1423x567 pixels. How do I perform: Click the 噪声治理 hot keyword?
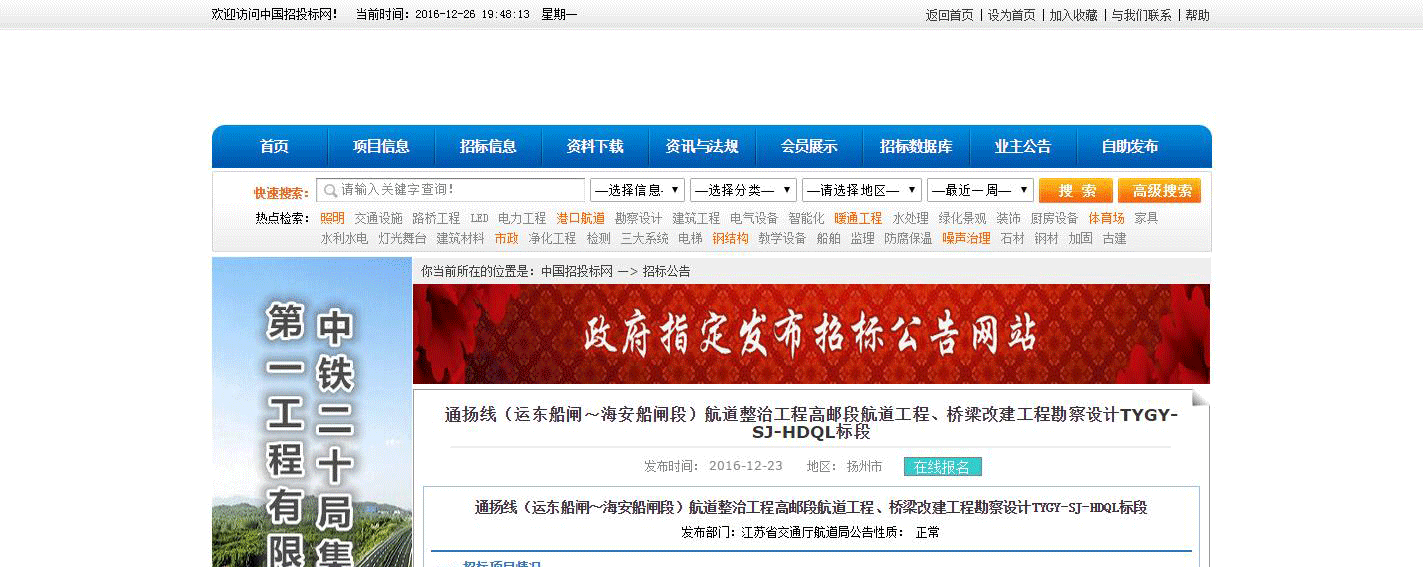pyautogui.click(x=966, y=239)
